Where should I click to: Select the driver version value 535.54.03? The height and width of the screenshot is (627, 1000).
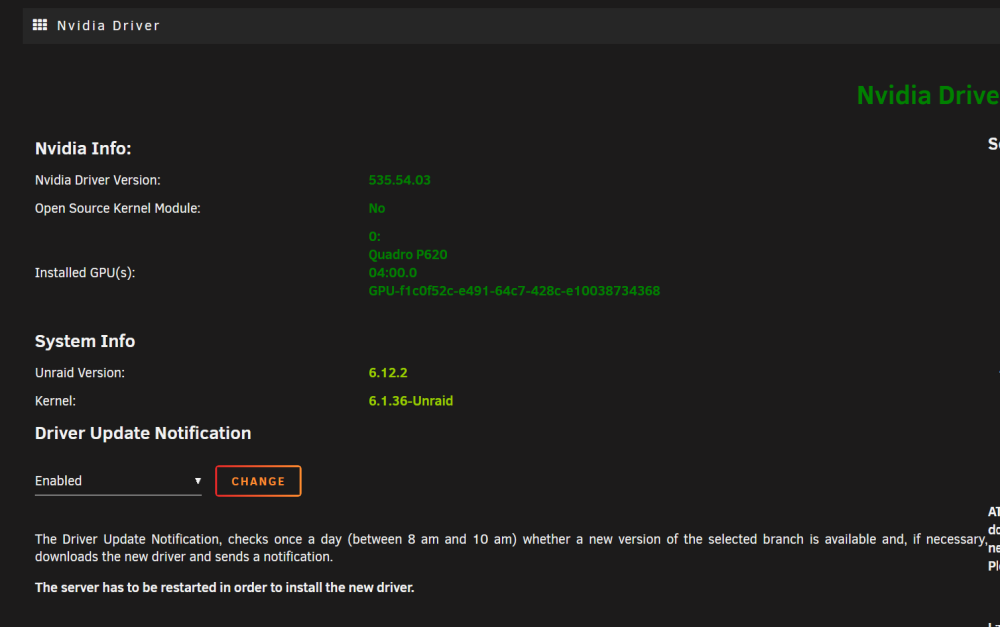pyautogui.click(x=399, y=180)
